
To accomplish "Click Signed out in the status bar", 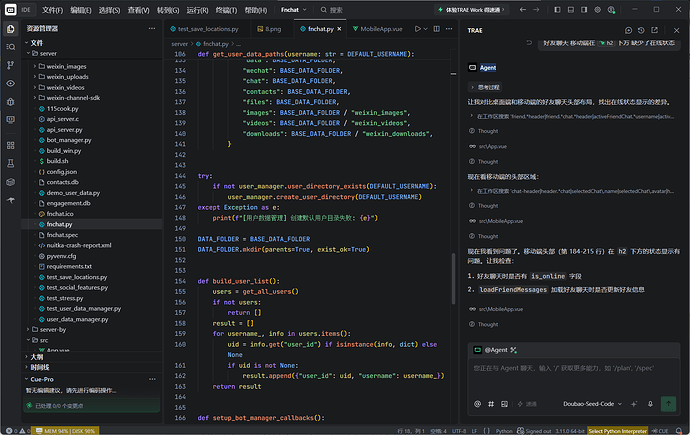I will (534, 431).
